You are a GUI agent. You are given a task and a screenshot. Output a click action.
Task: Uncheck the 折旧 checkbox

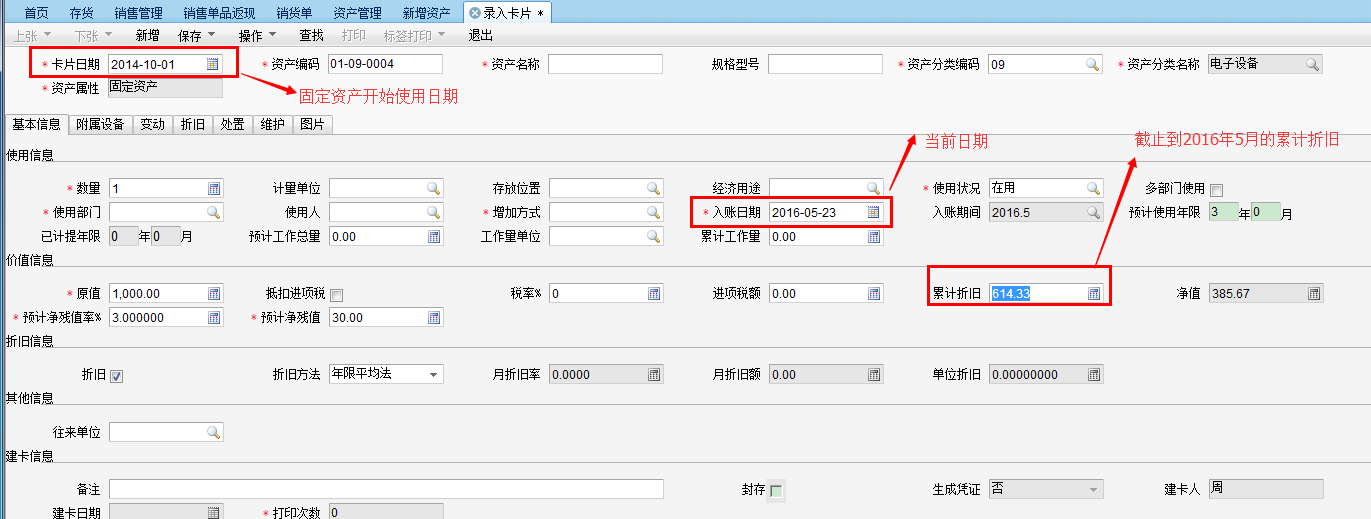point(116,376)
